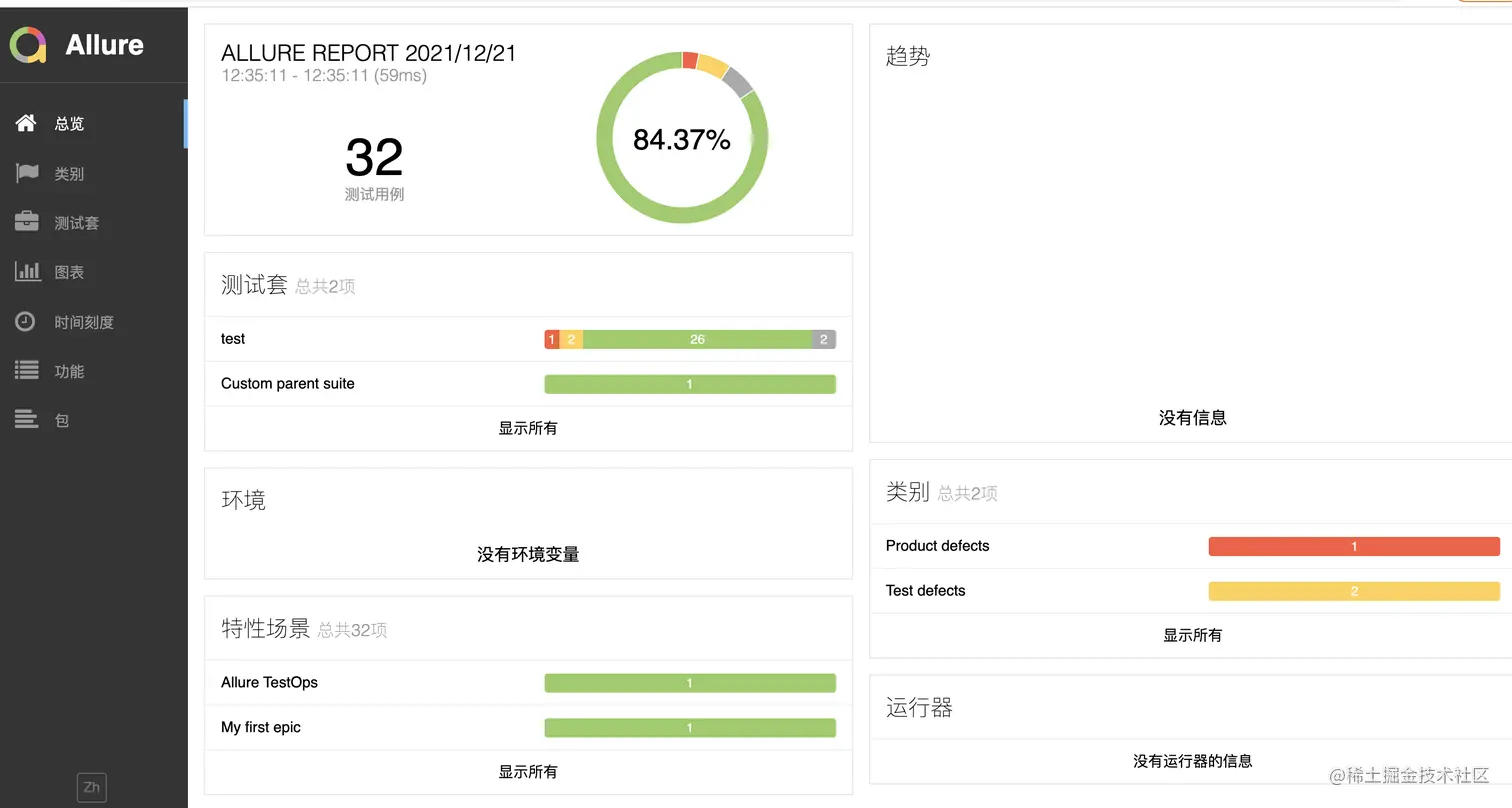This screenshot has height=808, width=1512.
Task: Open the 总览 sidebar menu item
Action: pyautogui.click(x=94, y=124)
